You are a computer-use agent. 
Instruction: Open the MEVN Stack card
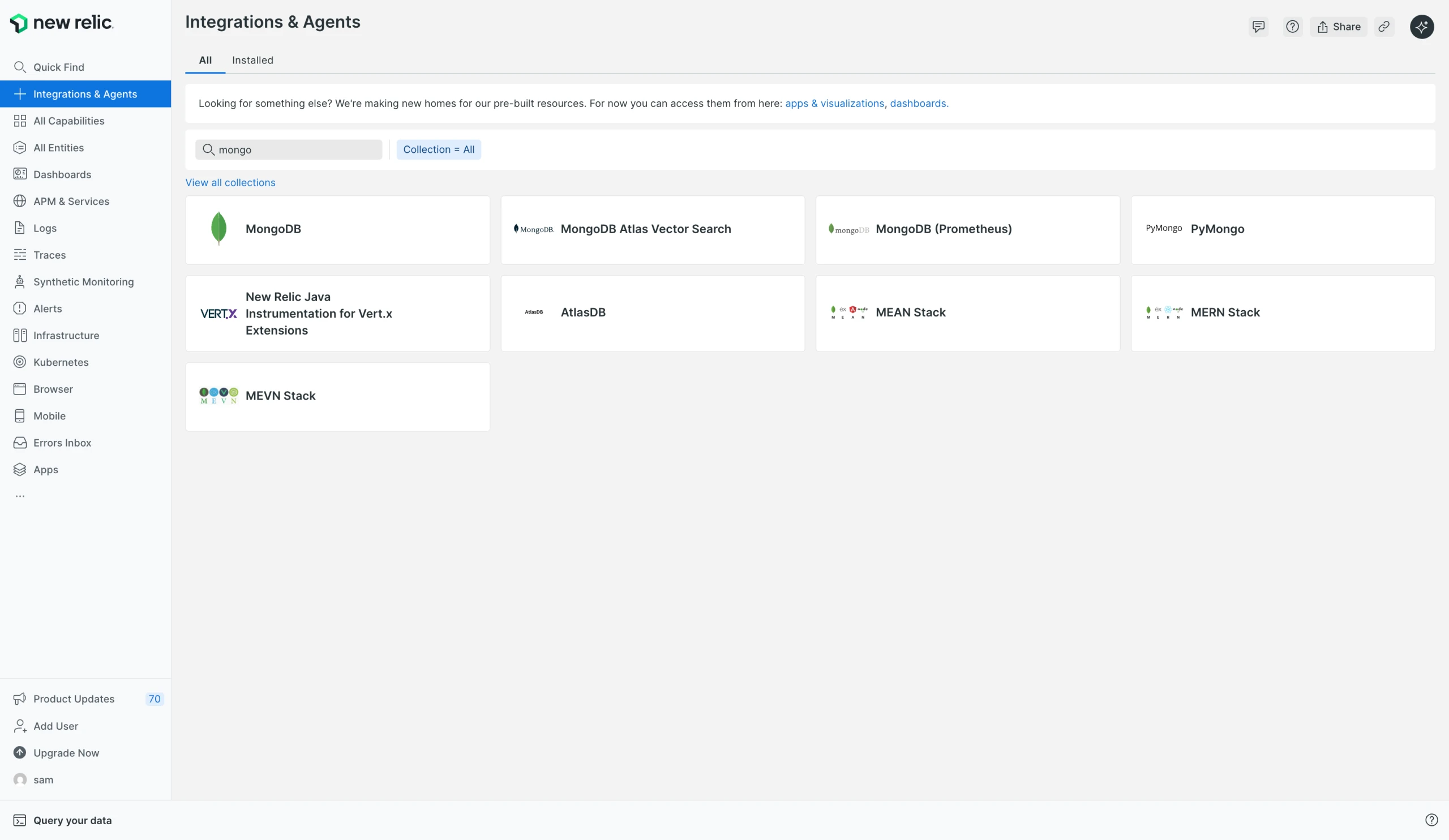point(337,397)
